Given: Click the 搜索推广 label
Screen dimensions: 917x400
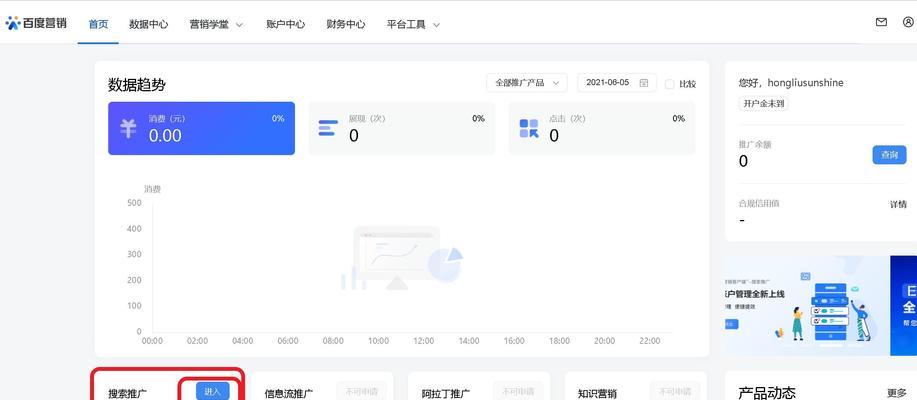Looking at the screenshot, I should [x=127, y=393].
